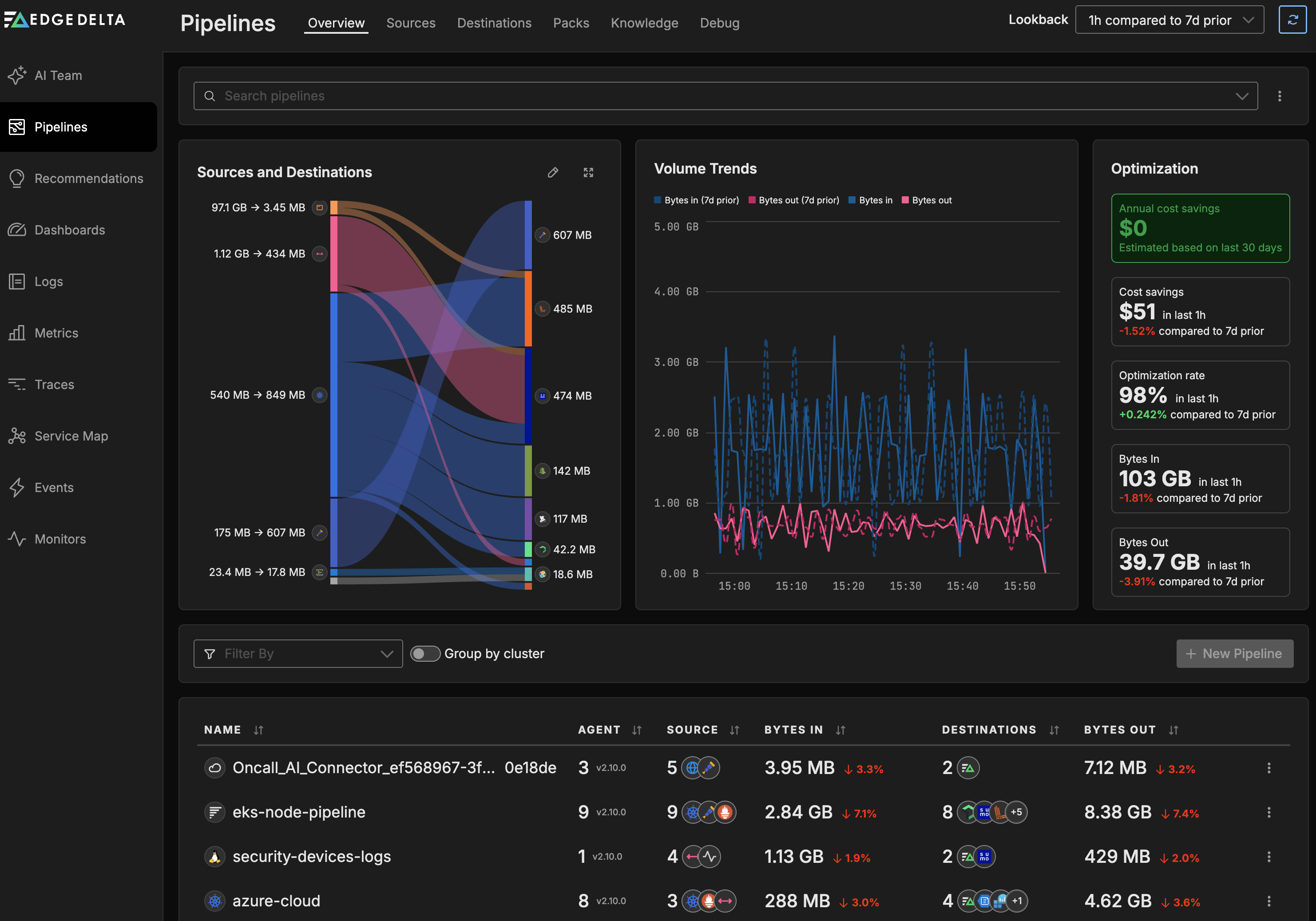Toggle the Bytes out legend entry
The height and width of the screenshot is (921, 1316).
pos(926,200)
